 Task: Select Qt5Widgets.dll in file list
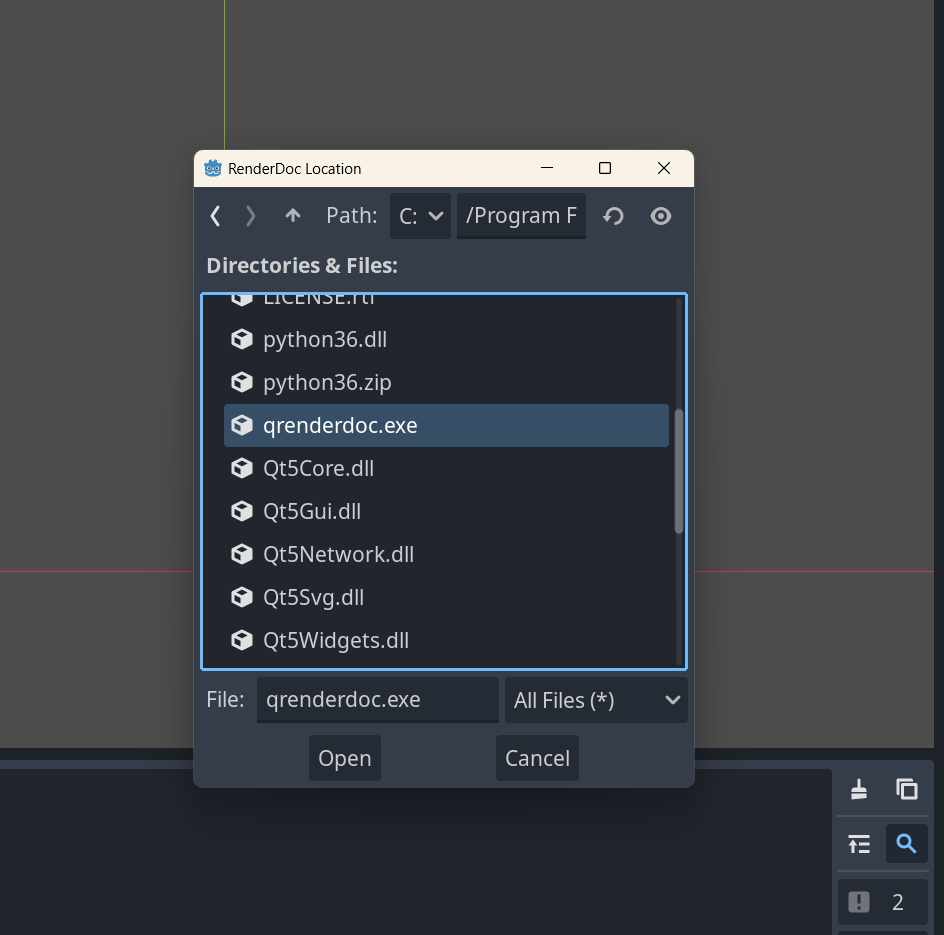click(446, 640)
